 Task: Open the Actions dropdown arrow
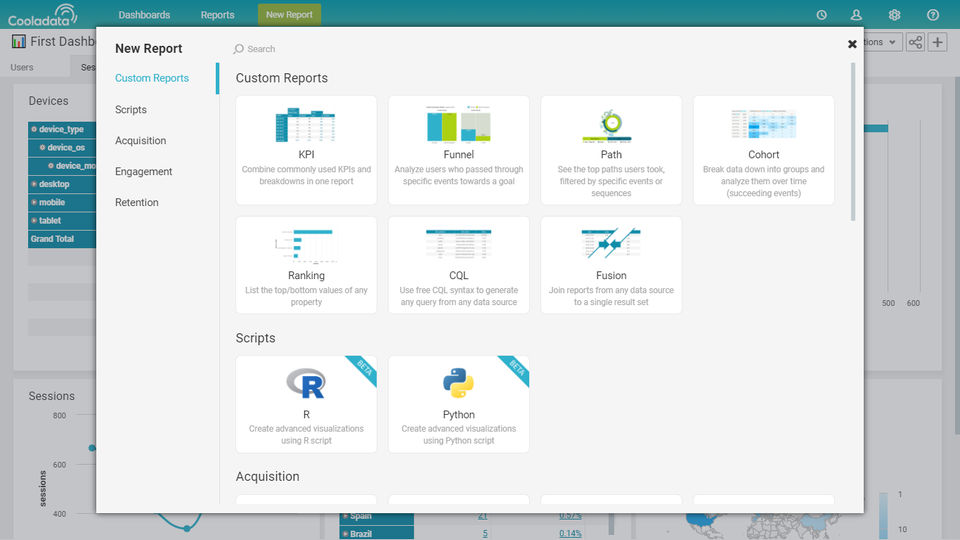tap(892, 42)
